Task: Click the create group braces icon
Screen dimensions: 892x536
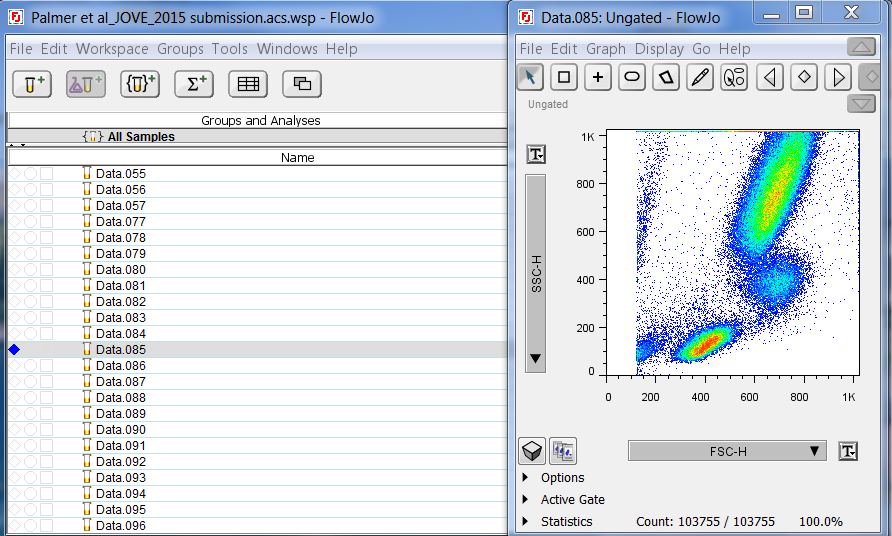Action: pyautogui.click(x=140, y=85)
